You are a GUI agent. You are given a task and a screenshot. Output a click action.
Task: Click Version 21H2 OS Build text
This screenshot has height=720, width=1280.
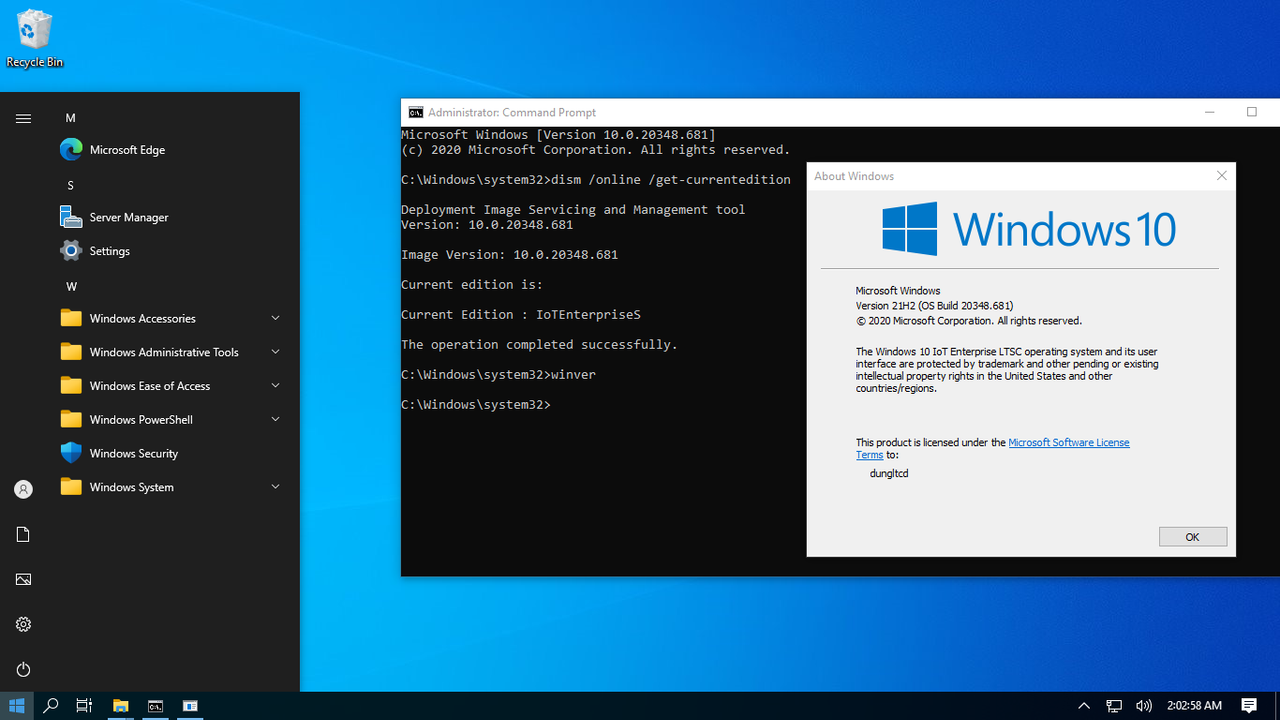pyautogui.click(x=934, y=306)
